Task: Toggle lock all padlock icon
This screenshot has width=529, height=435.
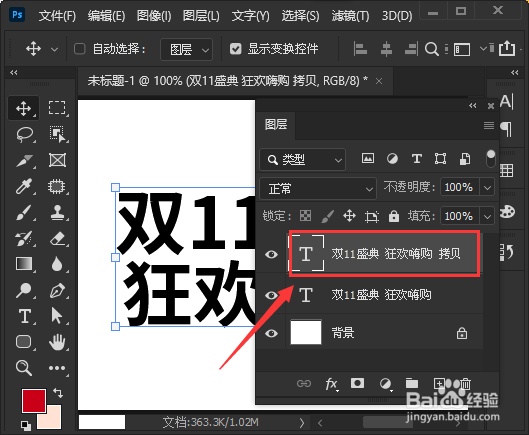Action: click(394, 216)
